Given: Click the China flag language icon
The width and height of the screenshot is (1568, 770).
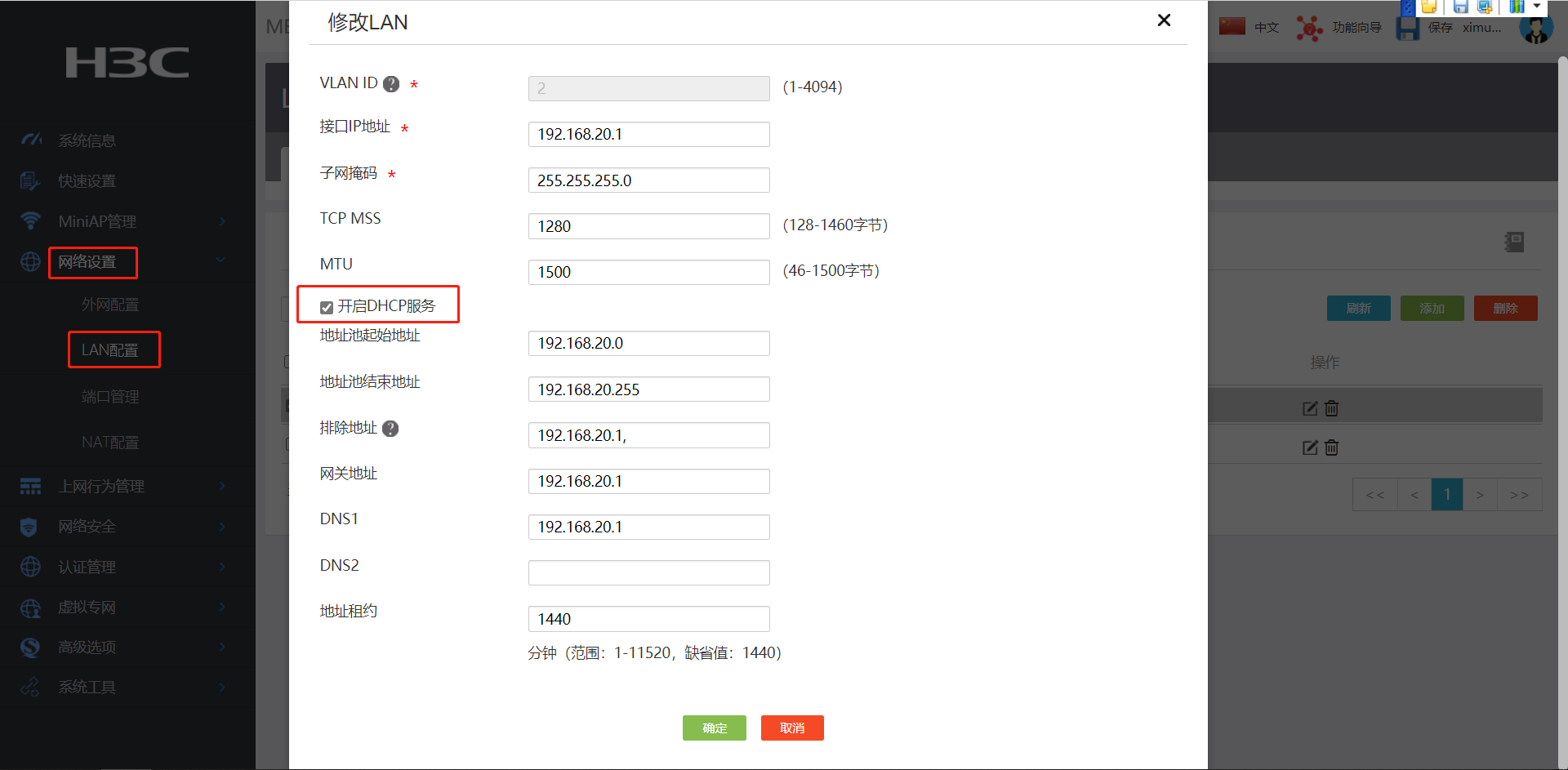Looking at the screenshot, I should pos(1232,26).
